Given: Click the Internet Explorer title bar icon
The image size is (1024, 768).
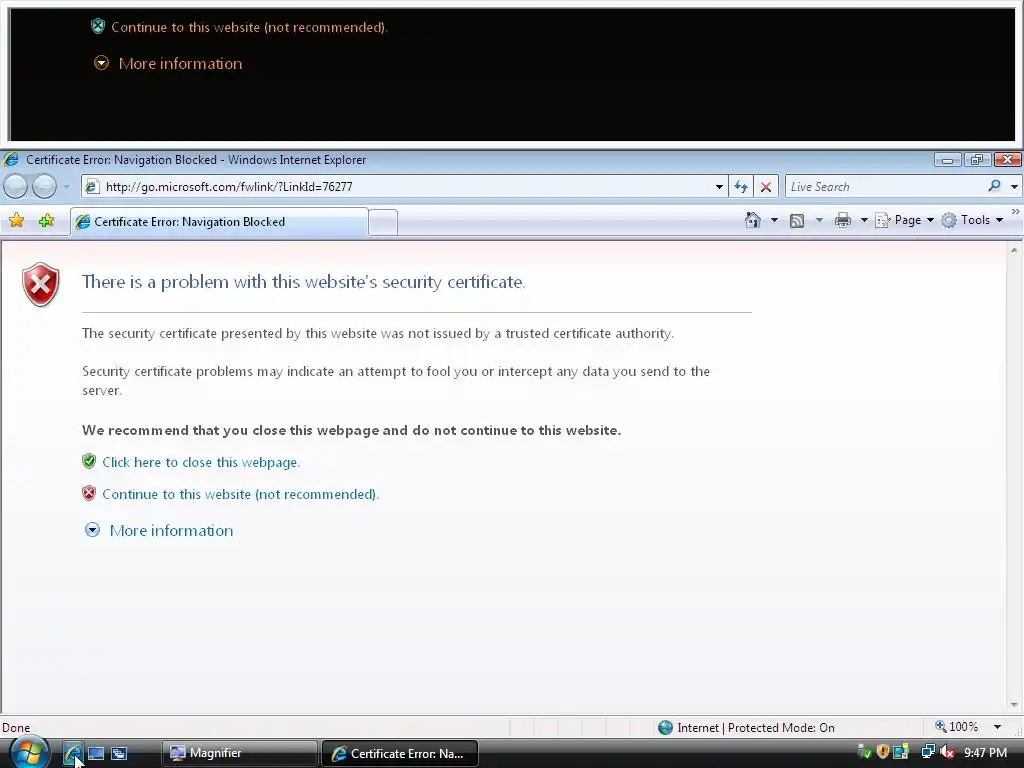Looking at the screenshot, I should point(11,159).
